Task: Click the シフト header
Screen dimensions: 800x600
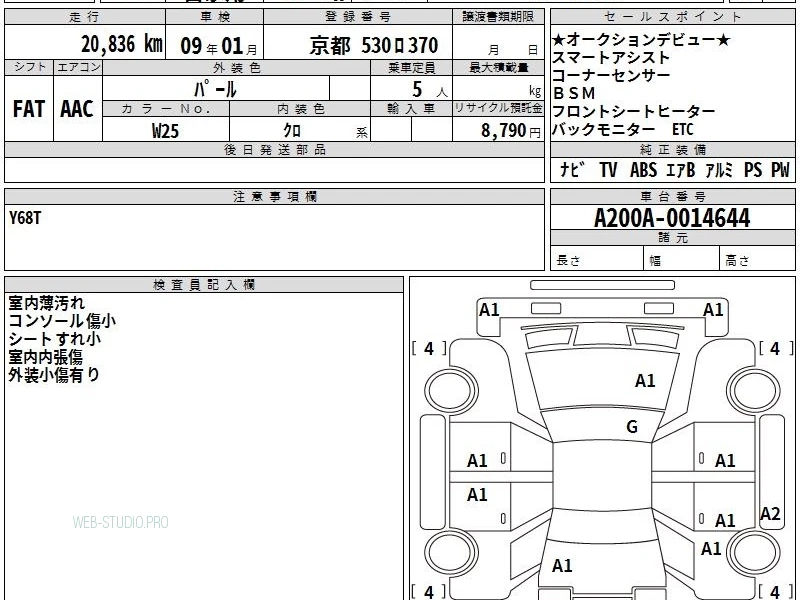Action: pyautogui.click(x=29, y=67)
